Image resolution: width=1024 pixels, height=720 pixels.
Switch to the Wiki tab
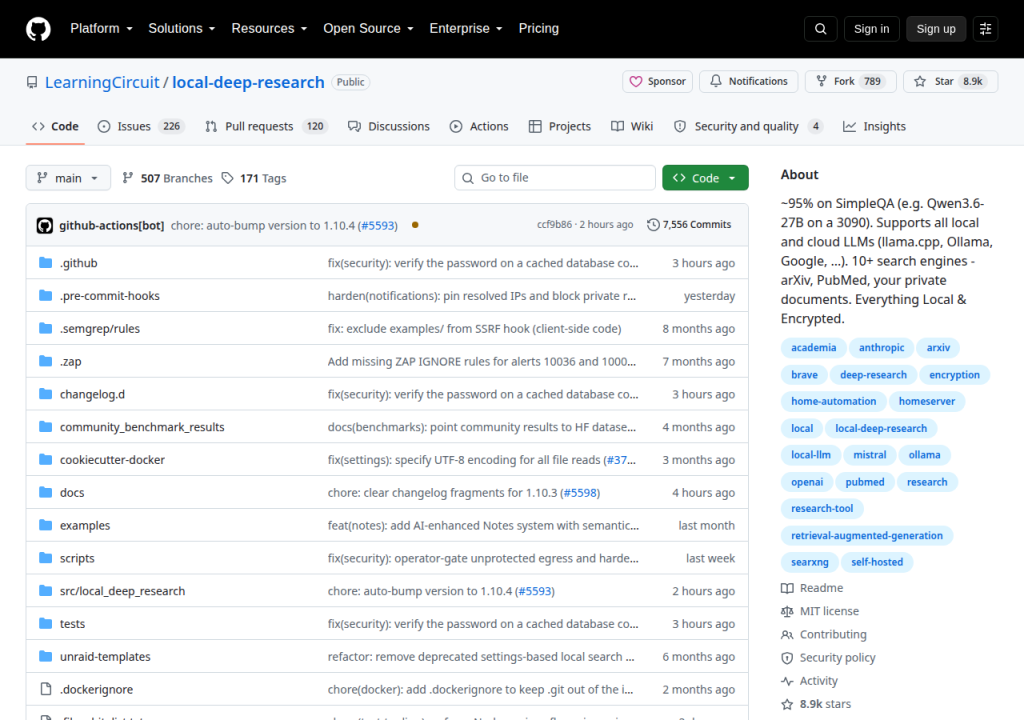coord(632,127)
